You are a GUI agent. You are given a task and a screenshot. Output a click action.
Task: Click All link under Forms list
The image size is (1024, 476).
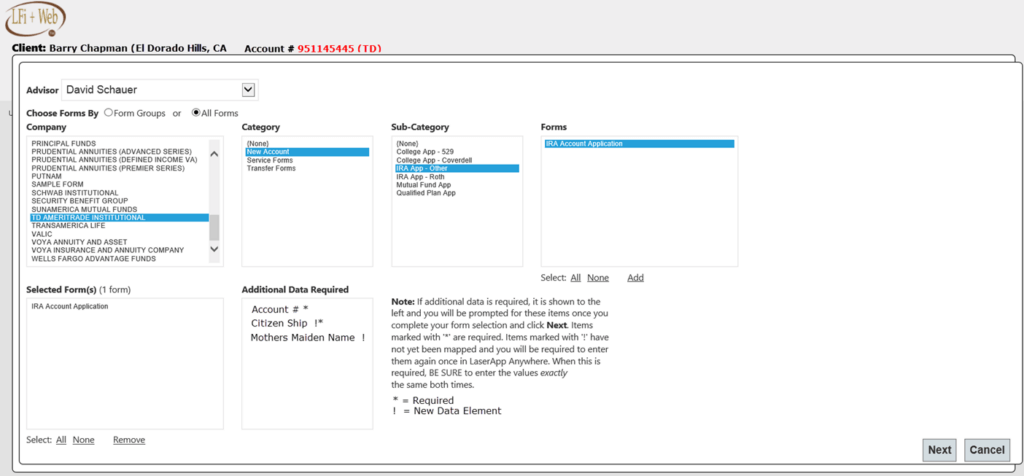coord(575,278)
